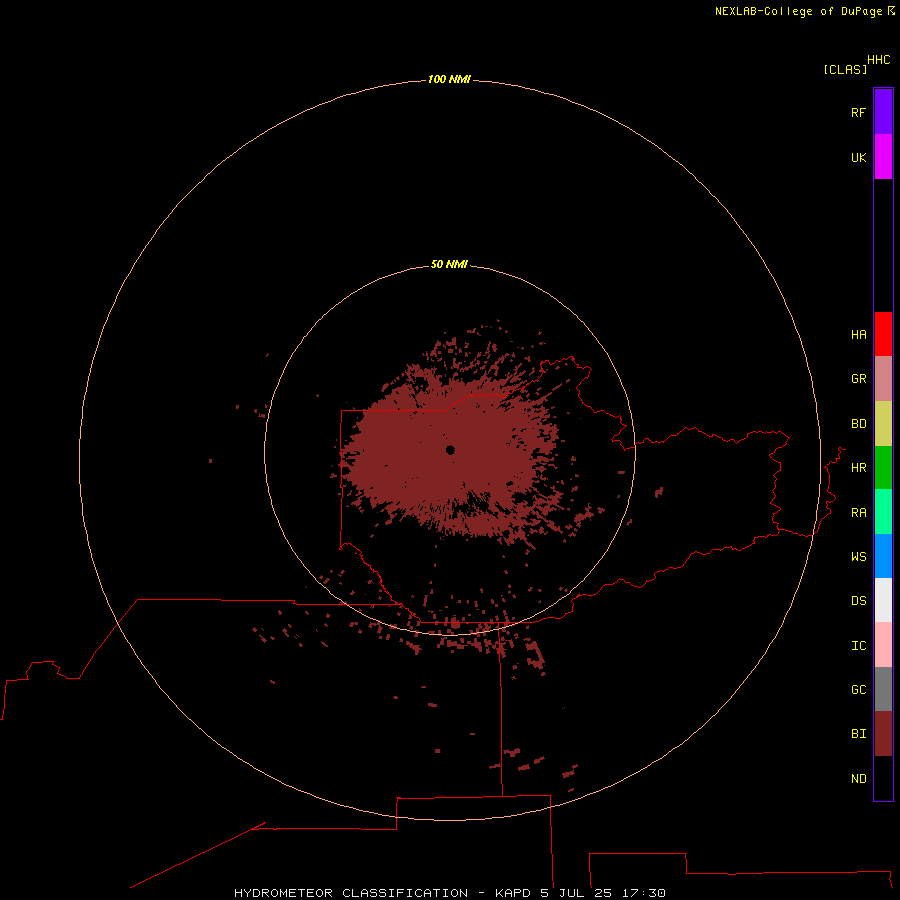
Task: Click the IC light pink legend swatch
Action: coord(883,645)
